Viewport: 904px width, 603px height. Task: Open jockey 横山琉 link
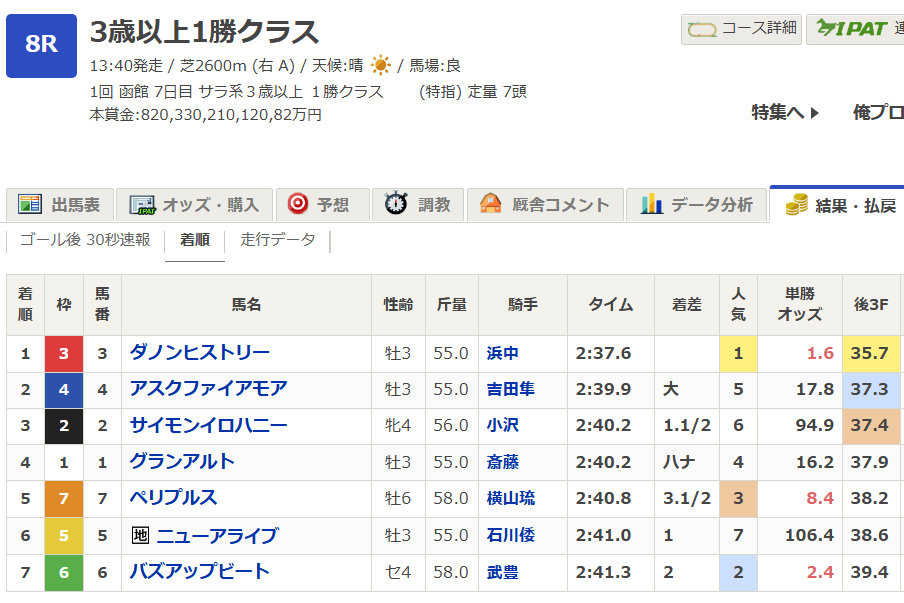click(511, 498)
